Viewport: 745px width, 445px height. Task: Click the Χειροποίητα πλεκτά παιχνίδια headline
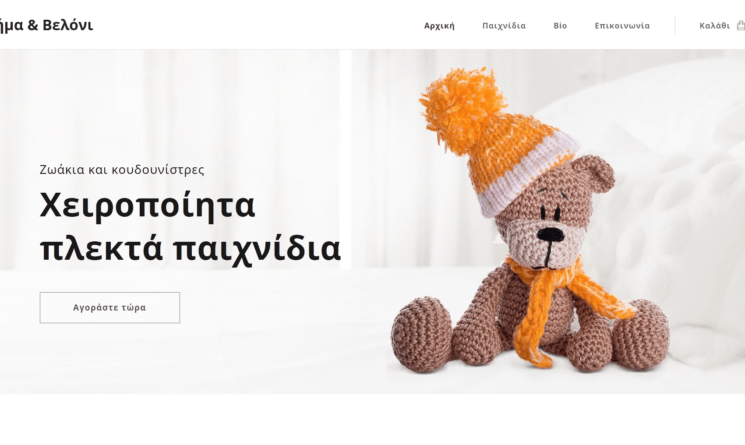(x=190, y=227)
